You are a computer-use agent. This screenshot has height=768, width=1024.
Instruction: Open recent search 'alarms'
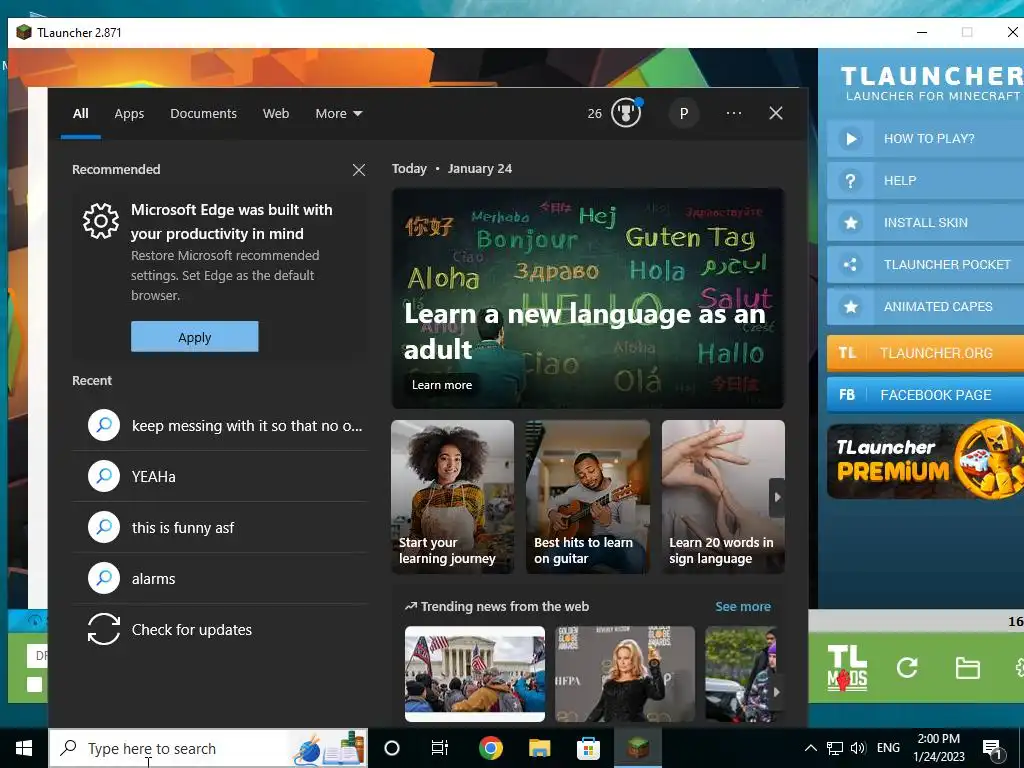click(220, 579)
